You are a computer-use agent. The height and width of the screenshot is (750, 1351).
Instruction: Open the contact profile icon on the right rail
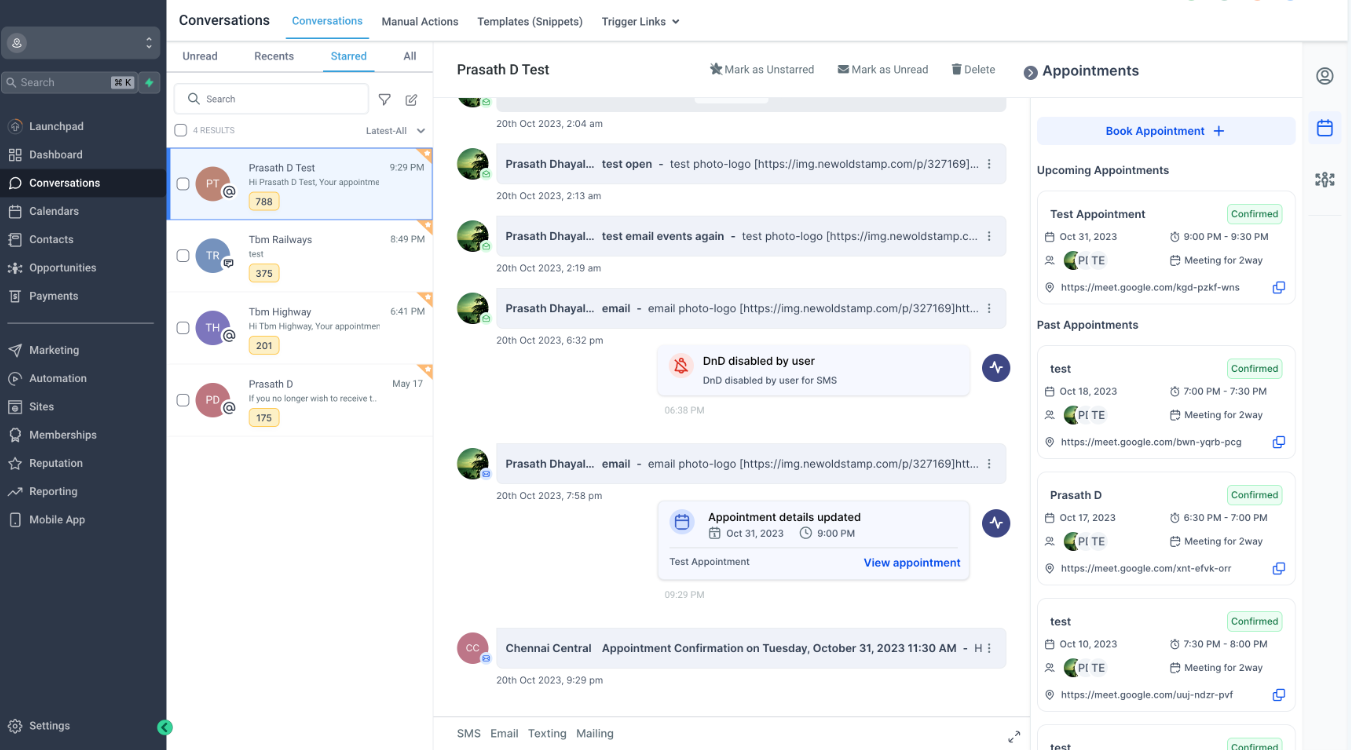pyautogui.click(x=1325, y=76)
